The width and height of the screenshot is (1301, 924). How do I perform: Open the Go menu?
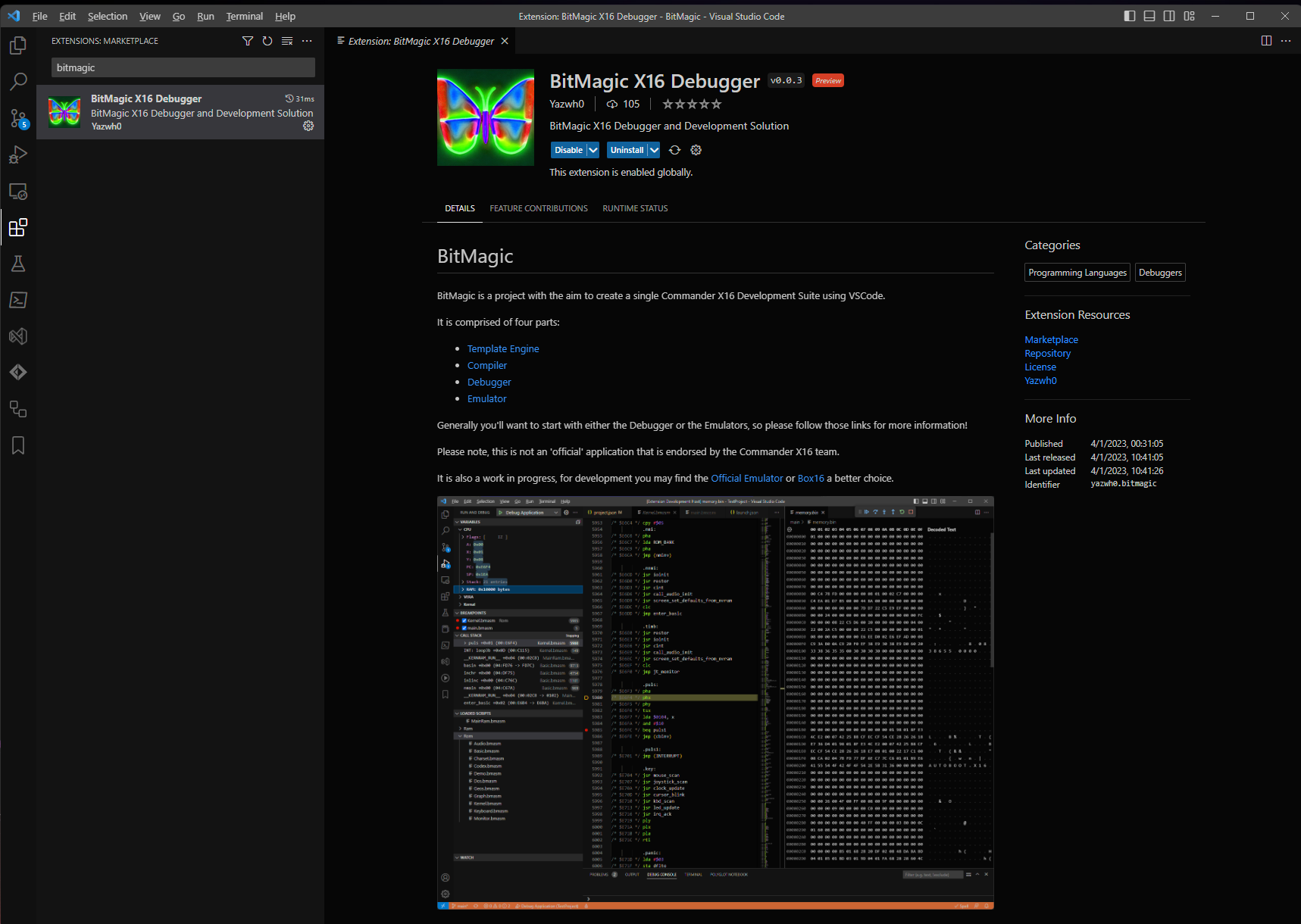179,16
